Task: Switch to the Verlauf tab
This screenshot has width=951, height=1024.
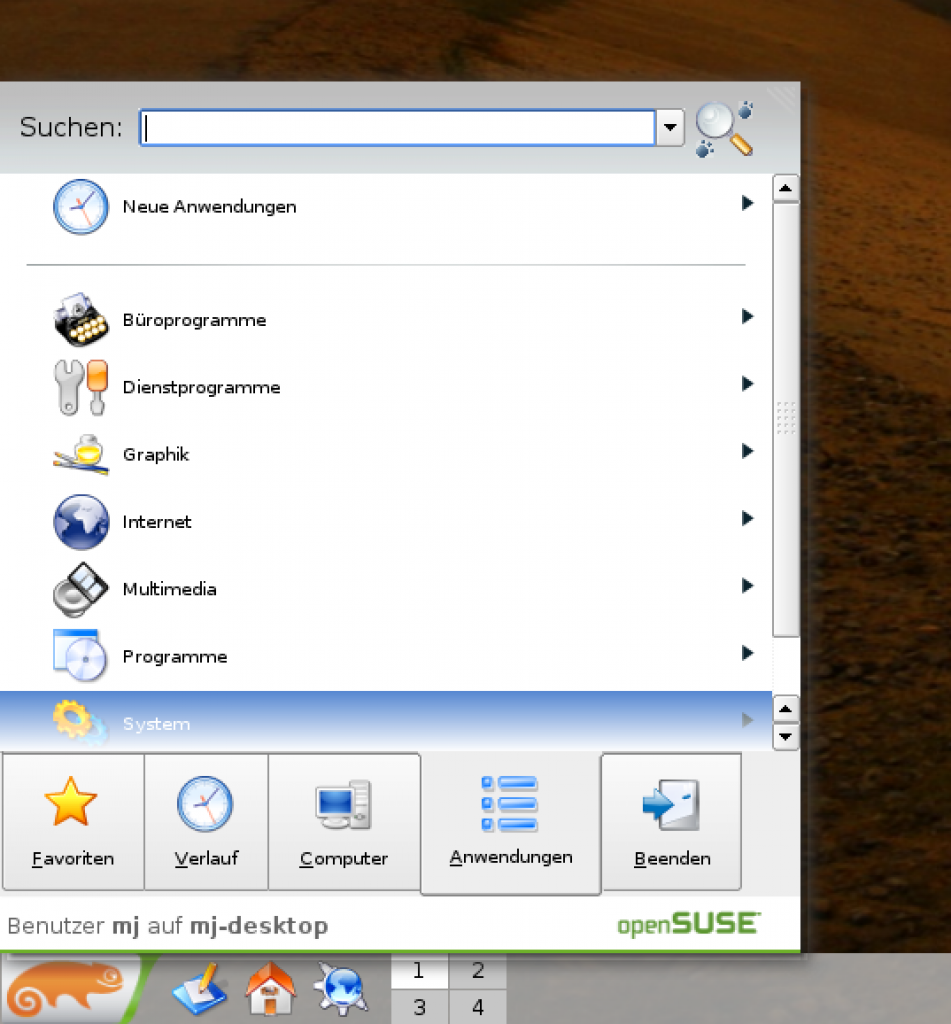Action: tap(206, 822)
